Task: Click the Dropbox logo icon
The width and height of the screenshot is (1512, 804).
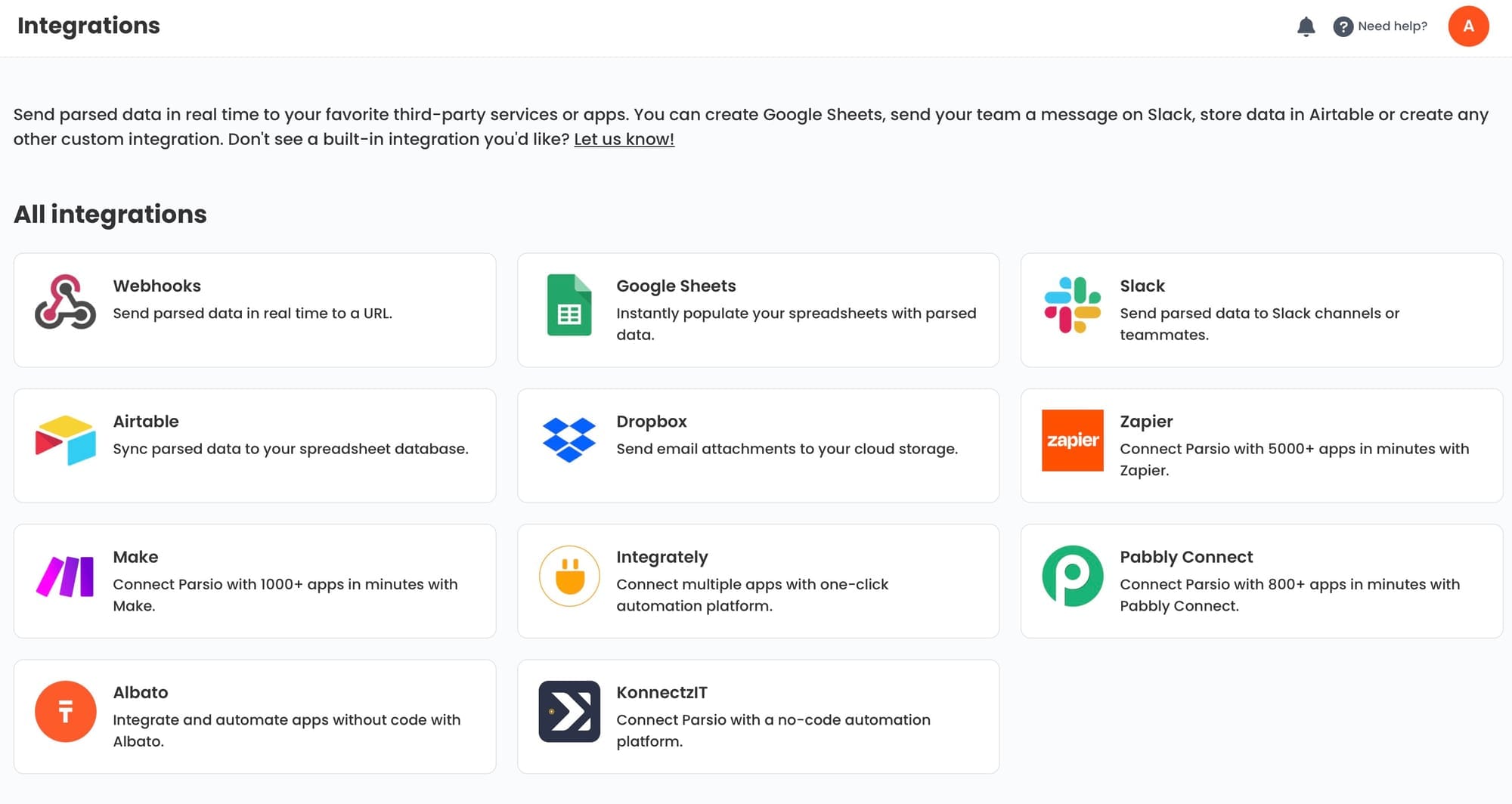Action: (x=569, y=440)
